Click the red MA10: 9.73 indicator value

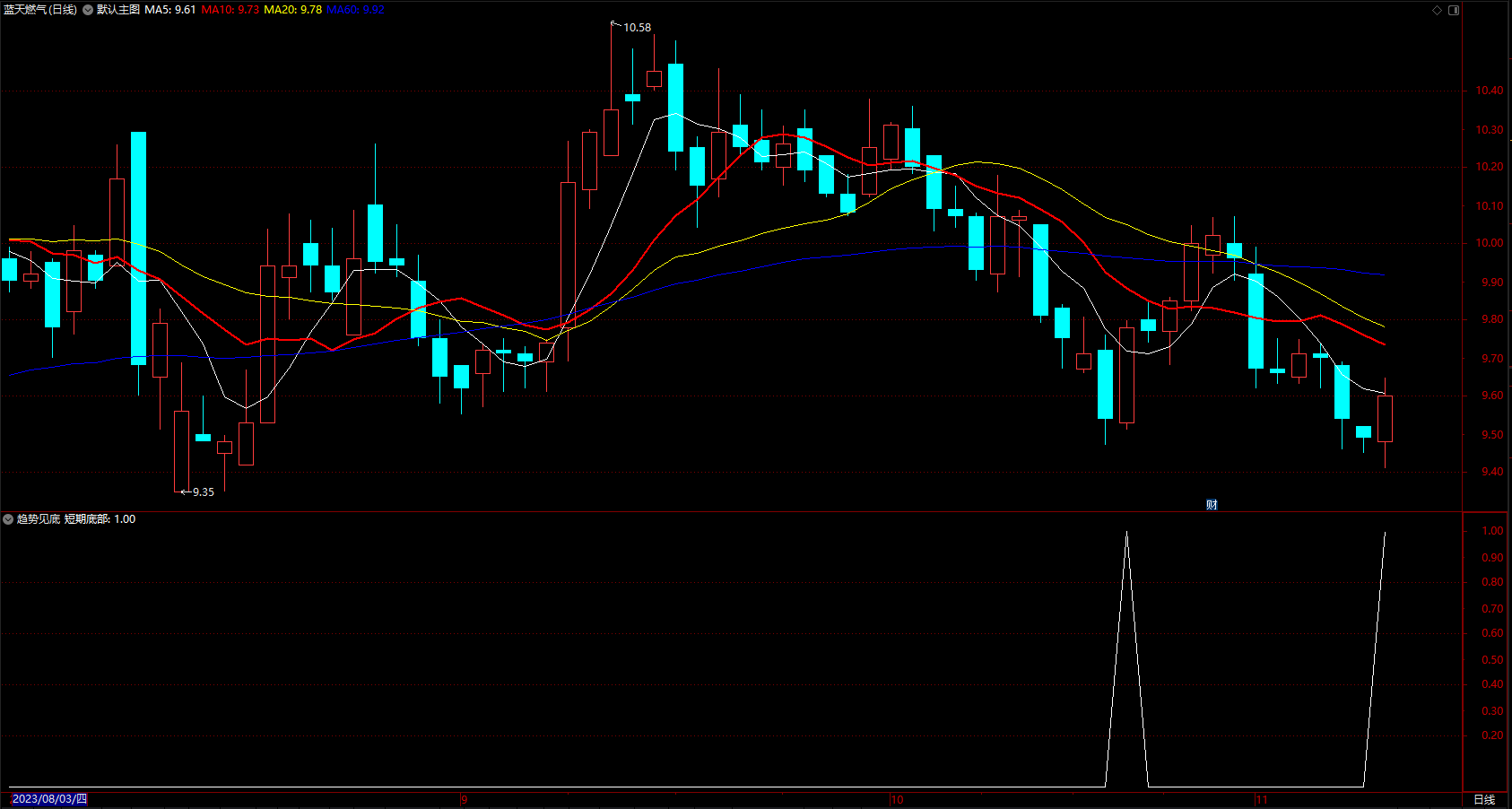[230, 10]
